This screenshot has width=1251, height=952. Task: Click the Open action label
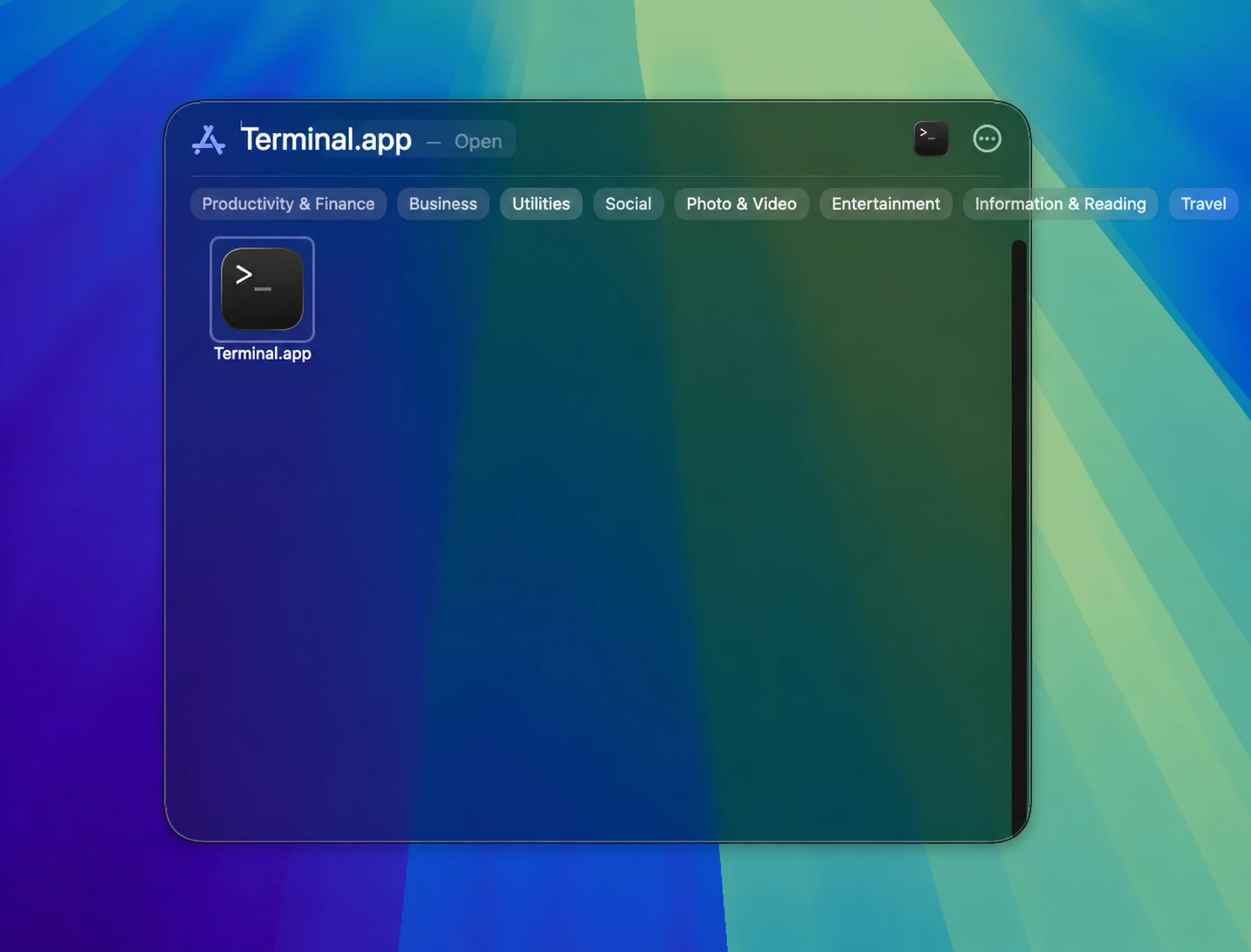click(478, 141)
